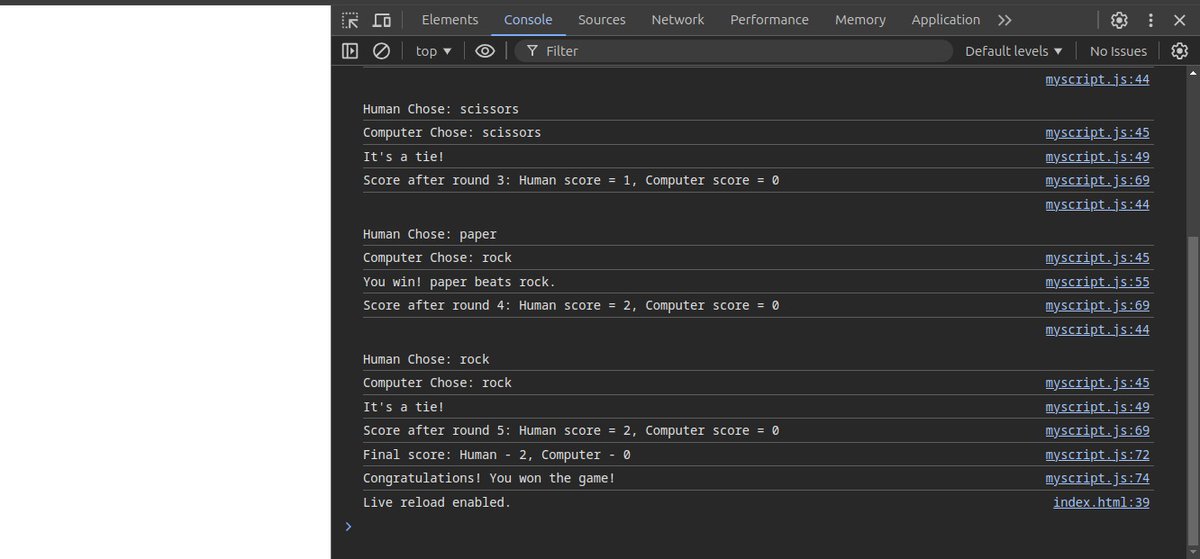1200x559 pixels.
Task: Open the Application tab
Action: point(946,20)
